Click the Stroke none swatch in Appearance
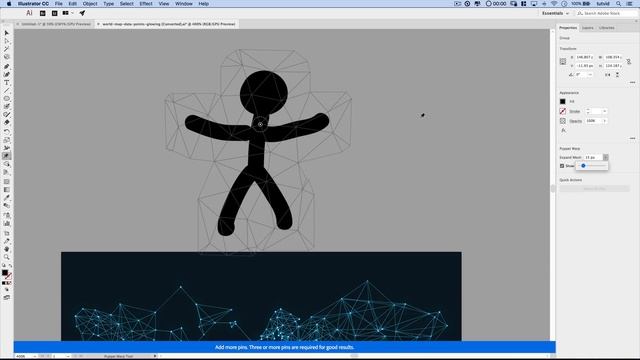Image resolution: width=640 pixels, height=360 pixels. (x=563, y=111)
